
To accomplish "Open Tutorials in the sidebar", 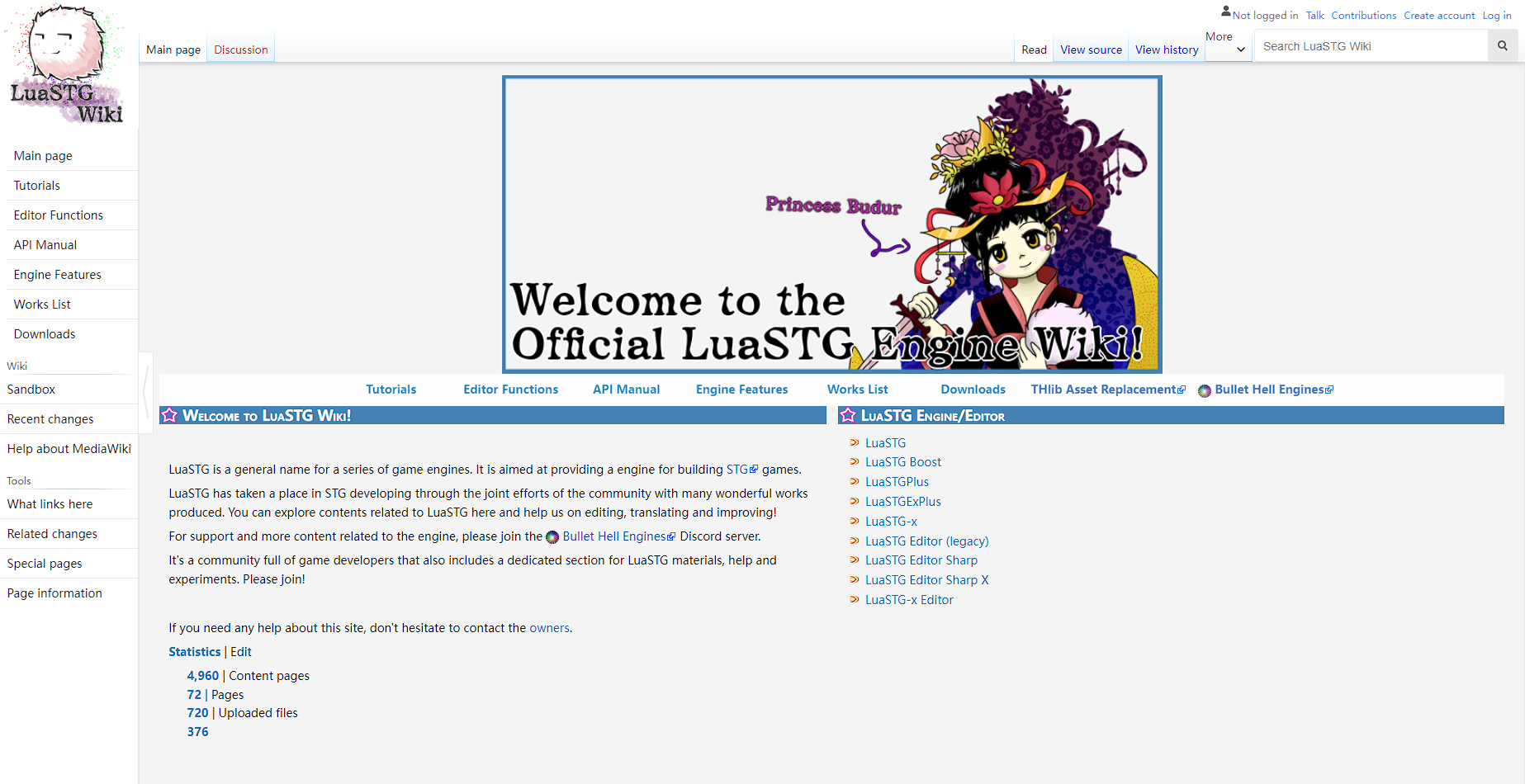I will [37, 186].
